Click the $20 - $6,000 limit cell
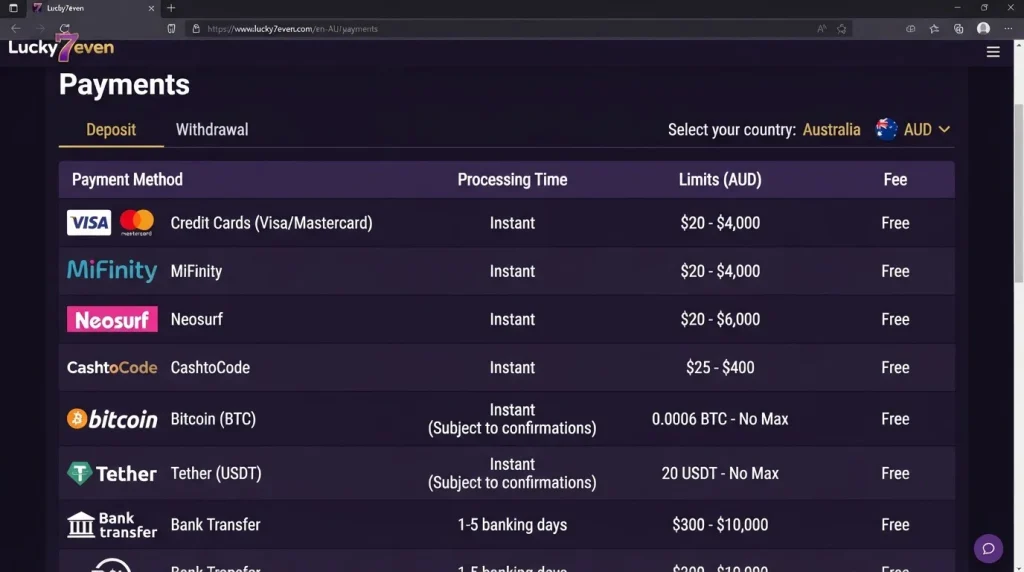The width and height of the screenshot is (1024, 572). (720, 319)
